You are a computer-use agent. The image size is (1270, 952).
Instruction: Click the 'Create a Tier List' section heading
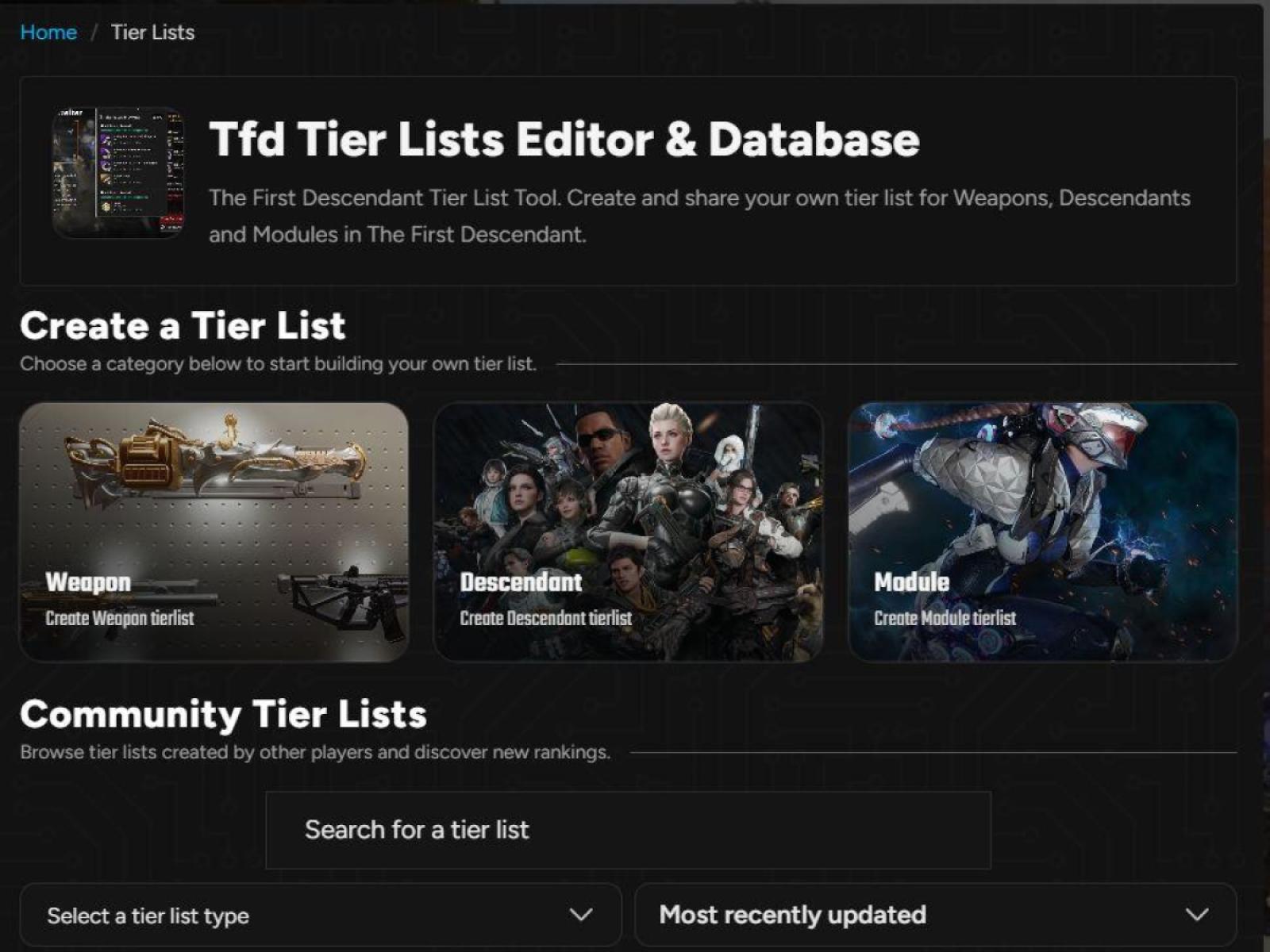[184, 325]
